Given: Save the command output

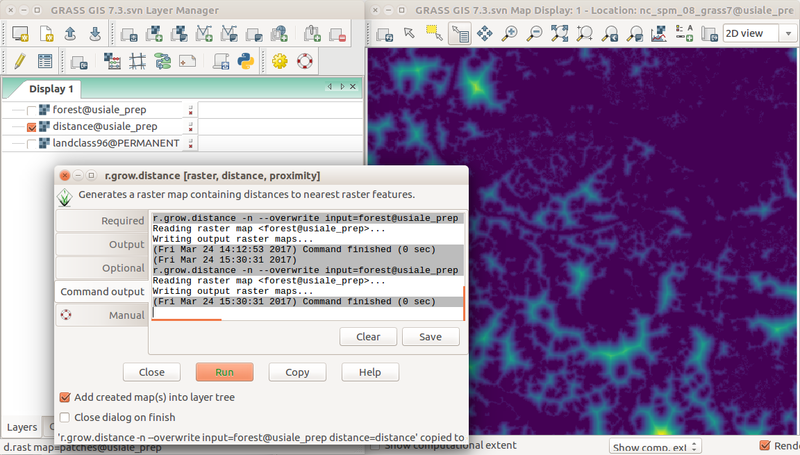Looking at the screenshot, I should pyautogui.click(x=431, y=337).
